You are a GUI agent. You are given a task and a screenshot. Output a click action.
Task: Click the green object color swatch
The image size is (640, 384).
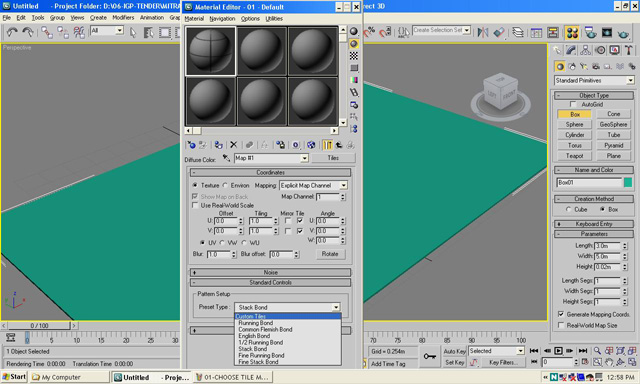(x=628, y=182)
